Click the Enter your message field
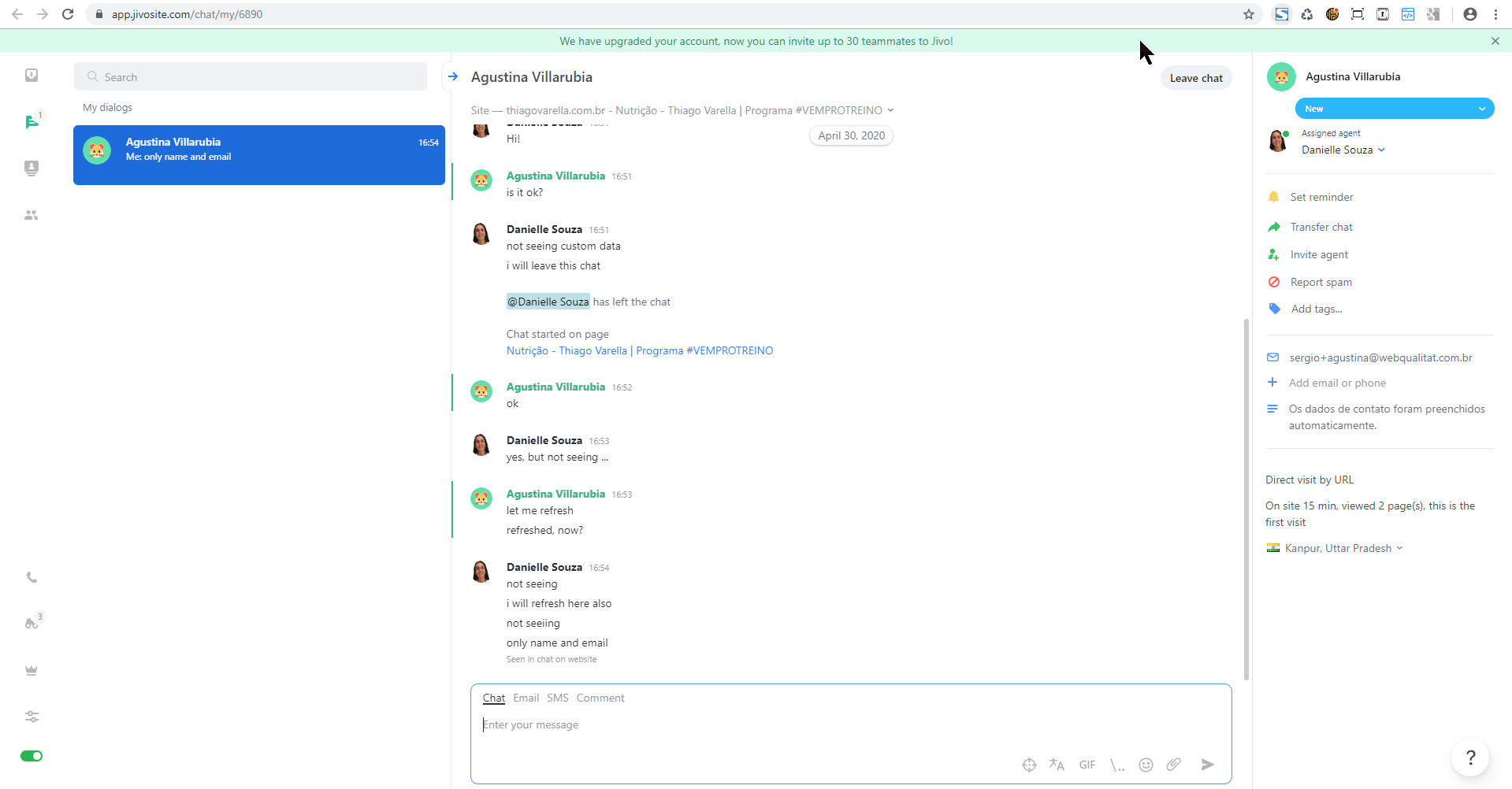Image resolution: width=1512 pixels, height=789 pixels. click(x=851, y=724)
